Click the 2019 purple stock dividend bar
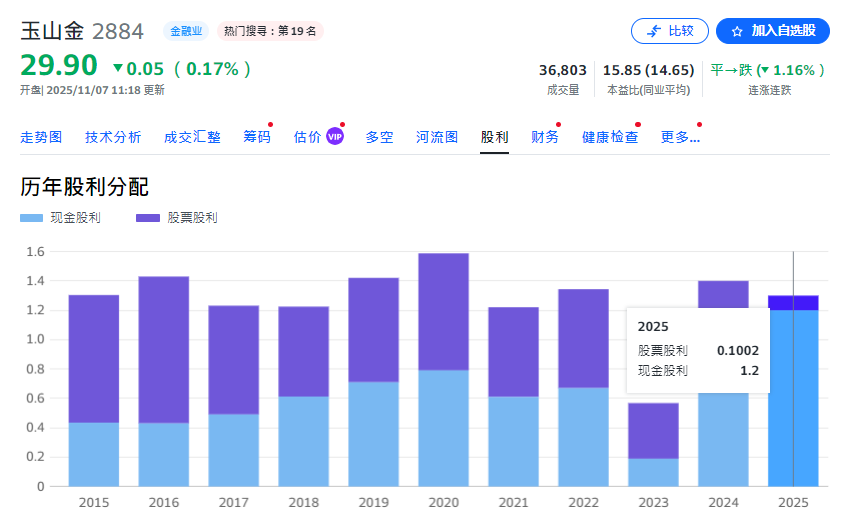Viewport: 843px width, 514px height. pyautogui.click(x=374, y=330)
